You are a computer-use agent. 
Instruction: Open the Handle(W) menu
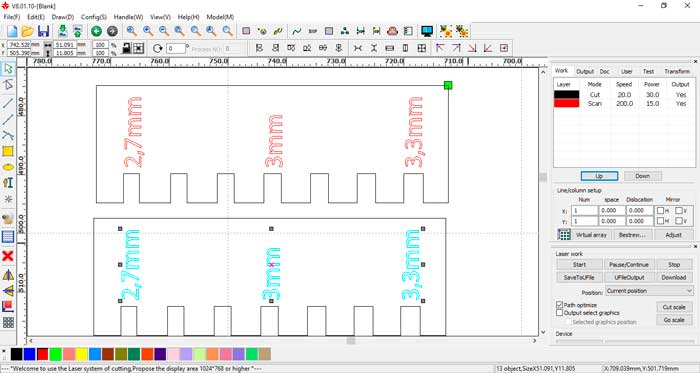pos(128,17)
